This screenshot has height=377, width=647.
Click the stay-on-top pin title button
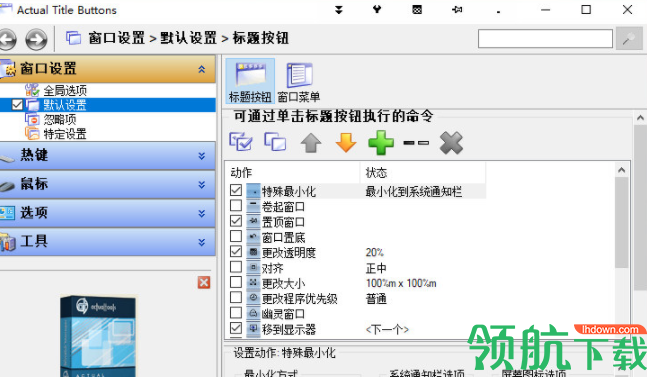pos(457,10)
